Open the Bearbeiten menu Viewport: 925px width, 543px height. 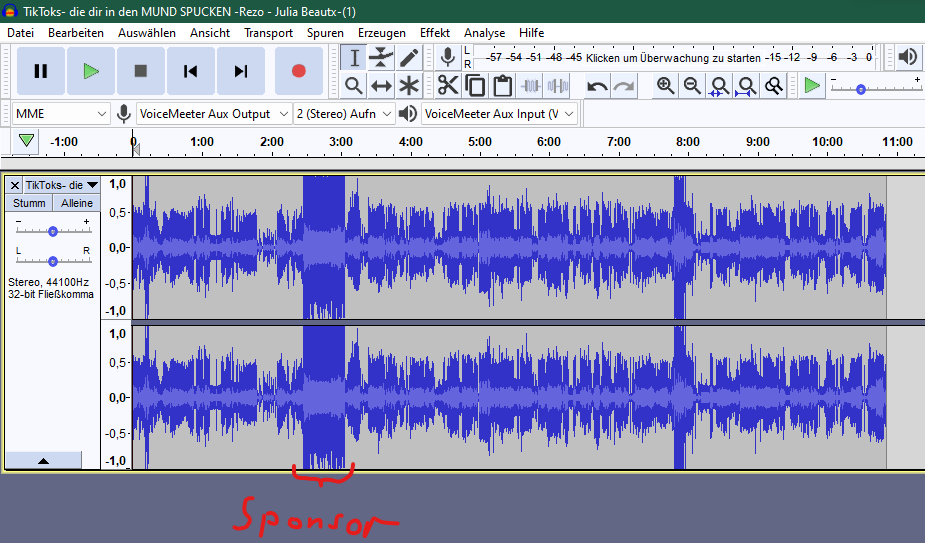[76, 32]
